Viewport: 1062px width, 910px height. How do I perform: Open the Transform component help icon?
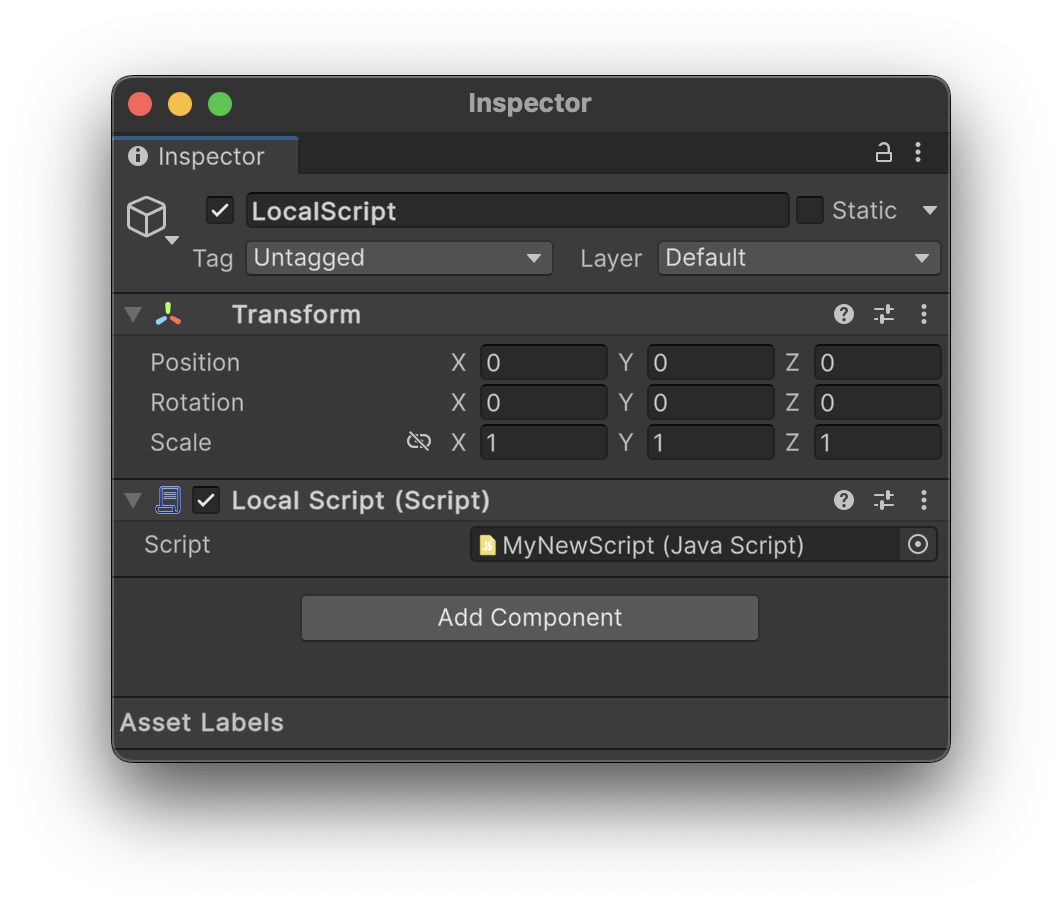click(x=844, y=314)
